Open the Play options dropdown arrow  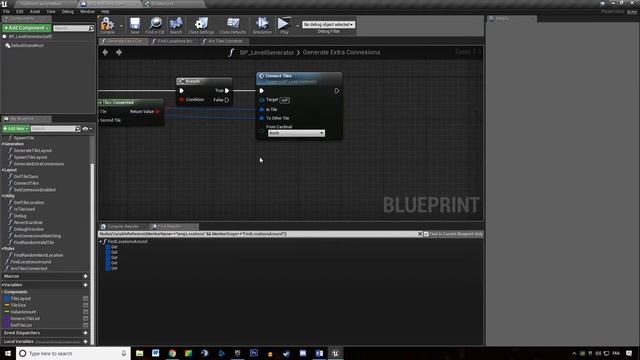(297, 26)
